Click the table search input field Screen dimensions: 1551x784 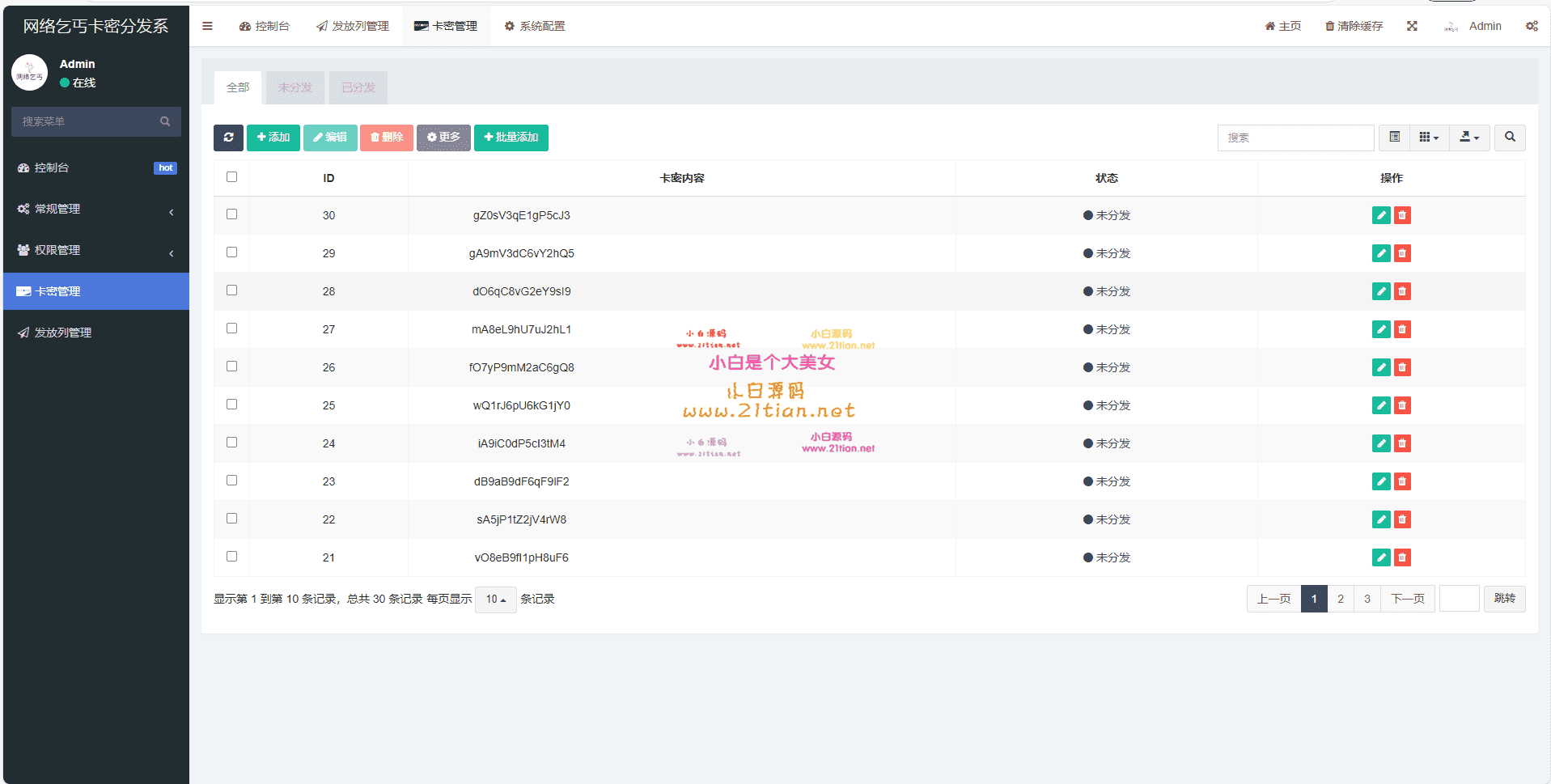[x=1295, y=138]
